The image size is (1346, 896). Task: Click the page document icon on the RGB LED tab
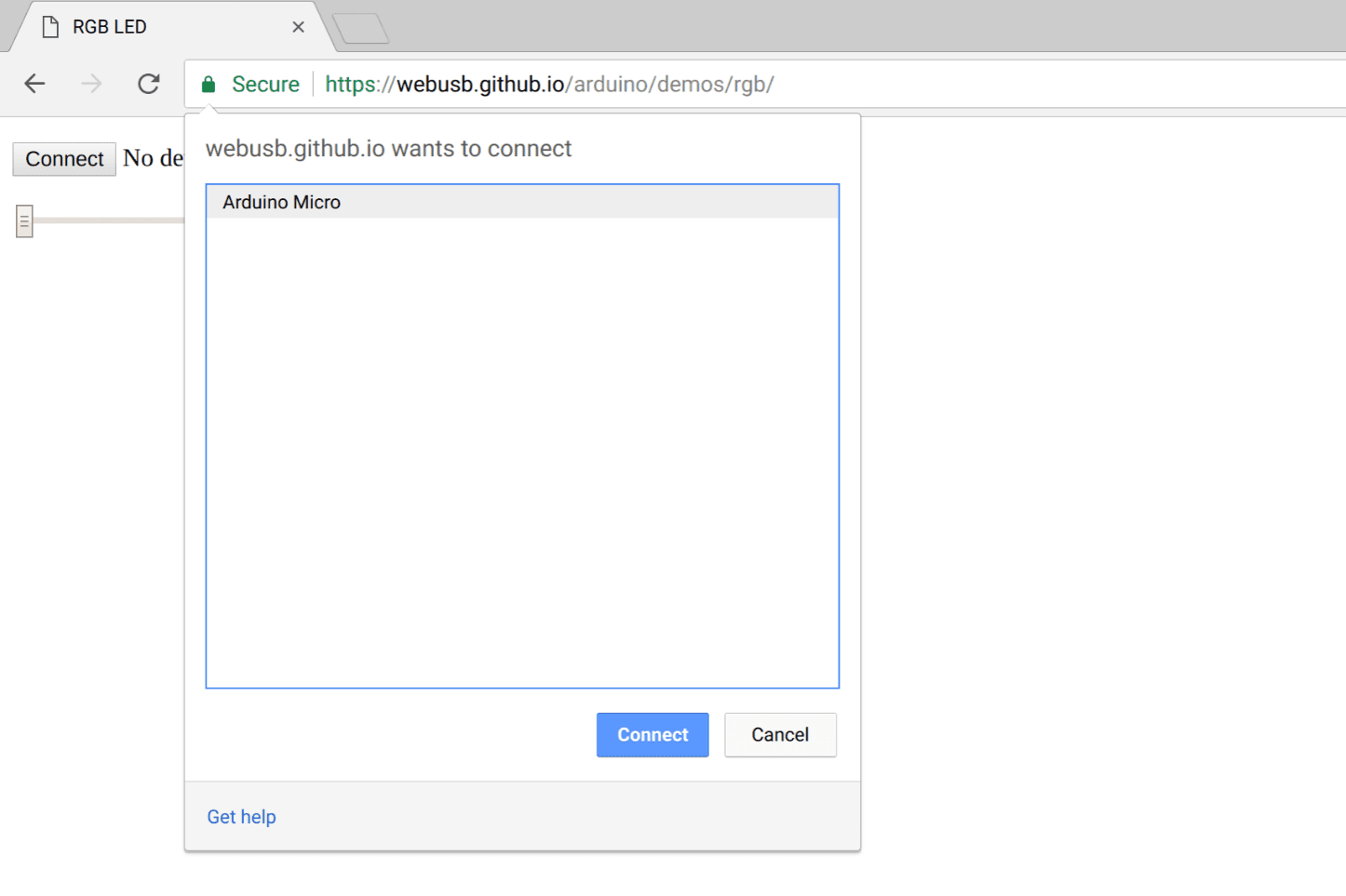[50, 26]
